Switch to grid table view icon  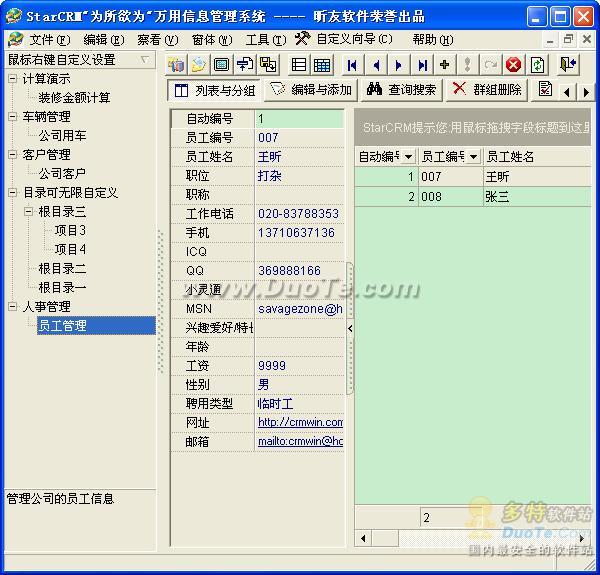322,65
